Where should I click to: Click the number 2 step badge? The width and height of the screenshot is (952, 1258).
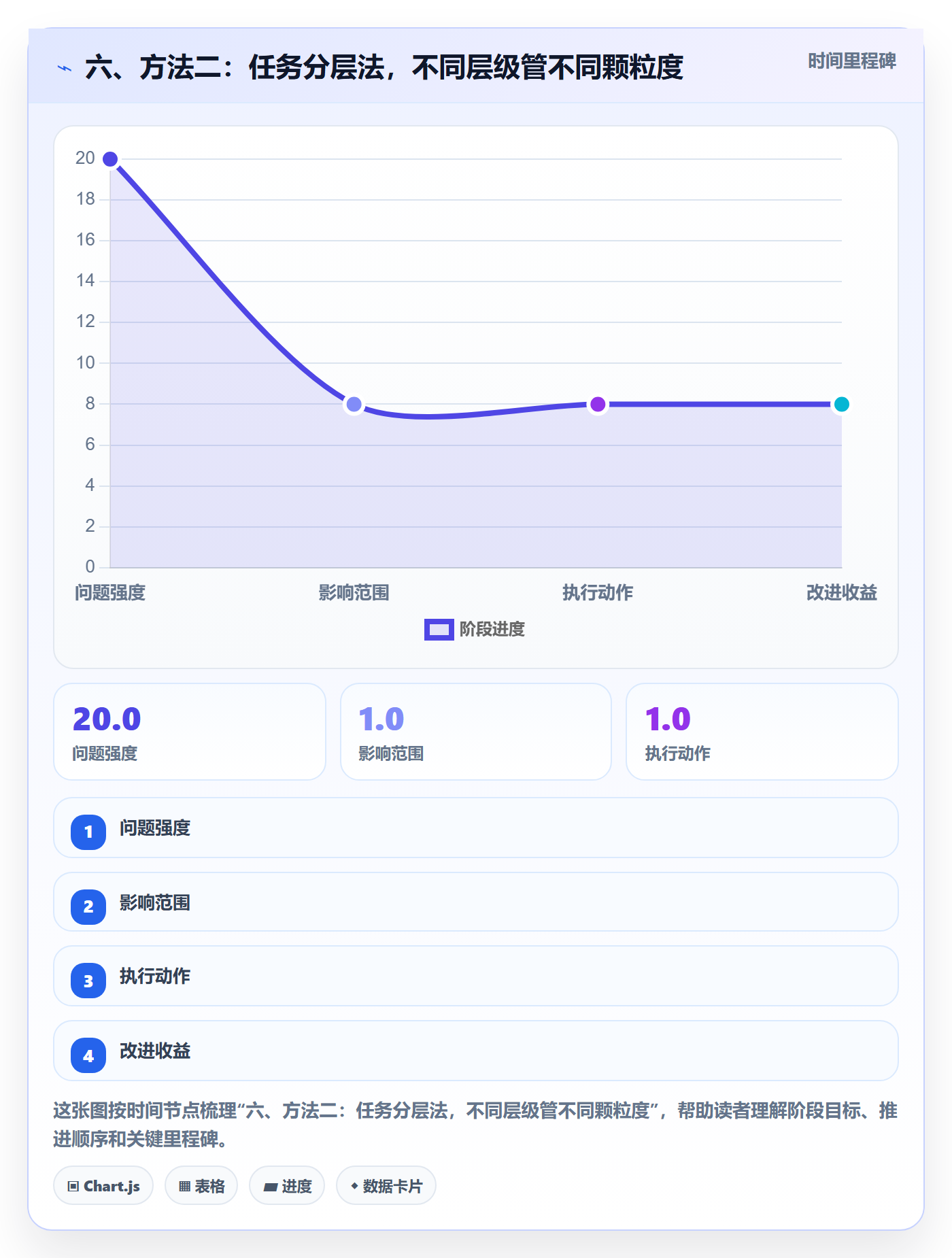pos(88,906)
